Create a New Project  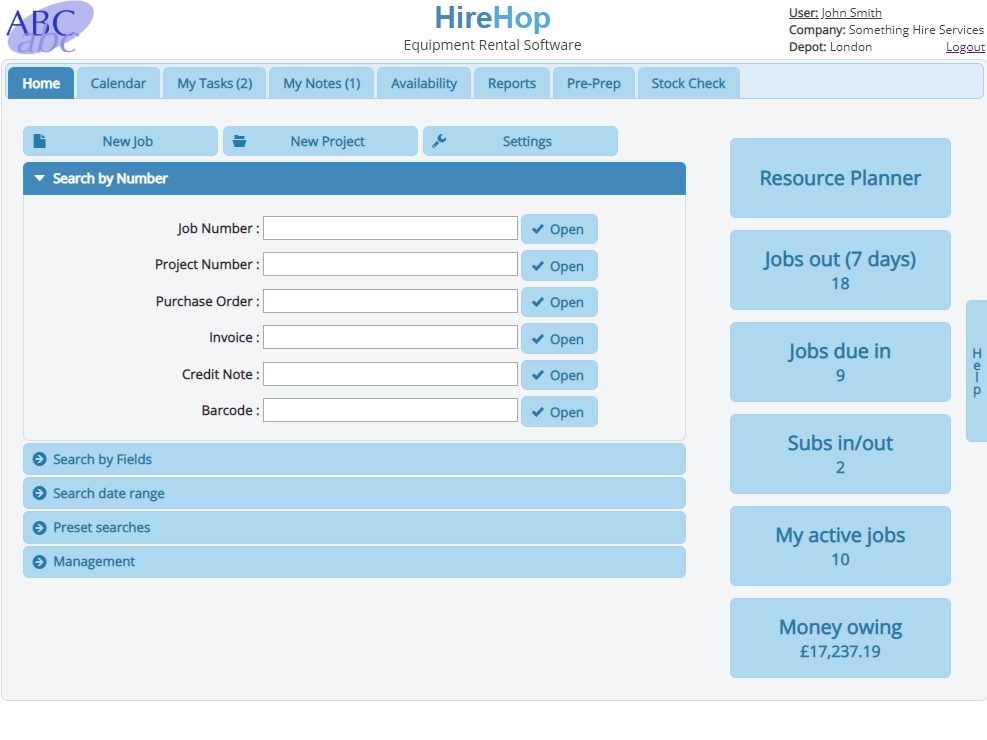tap(320, 141)
